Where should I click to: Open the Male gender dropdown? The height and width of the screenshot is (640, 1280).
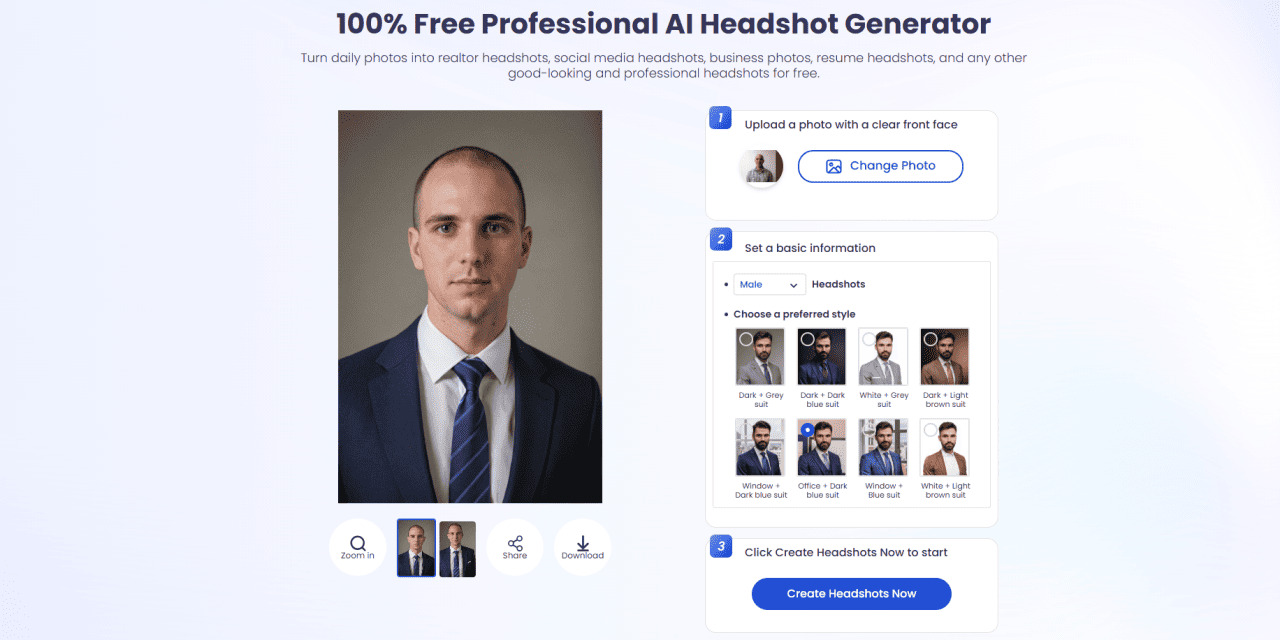coord(770,284)
